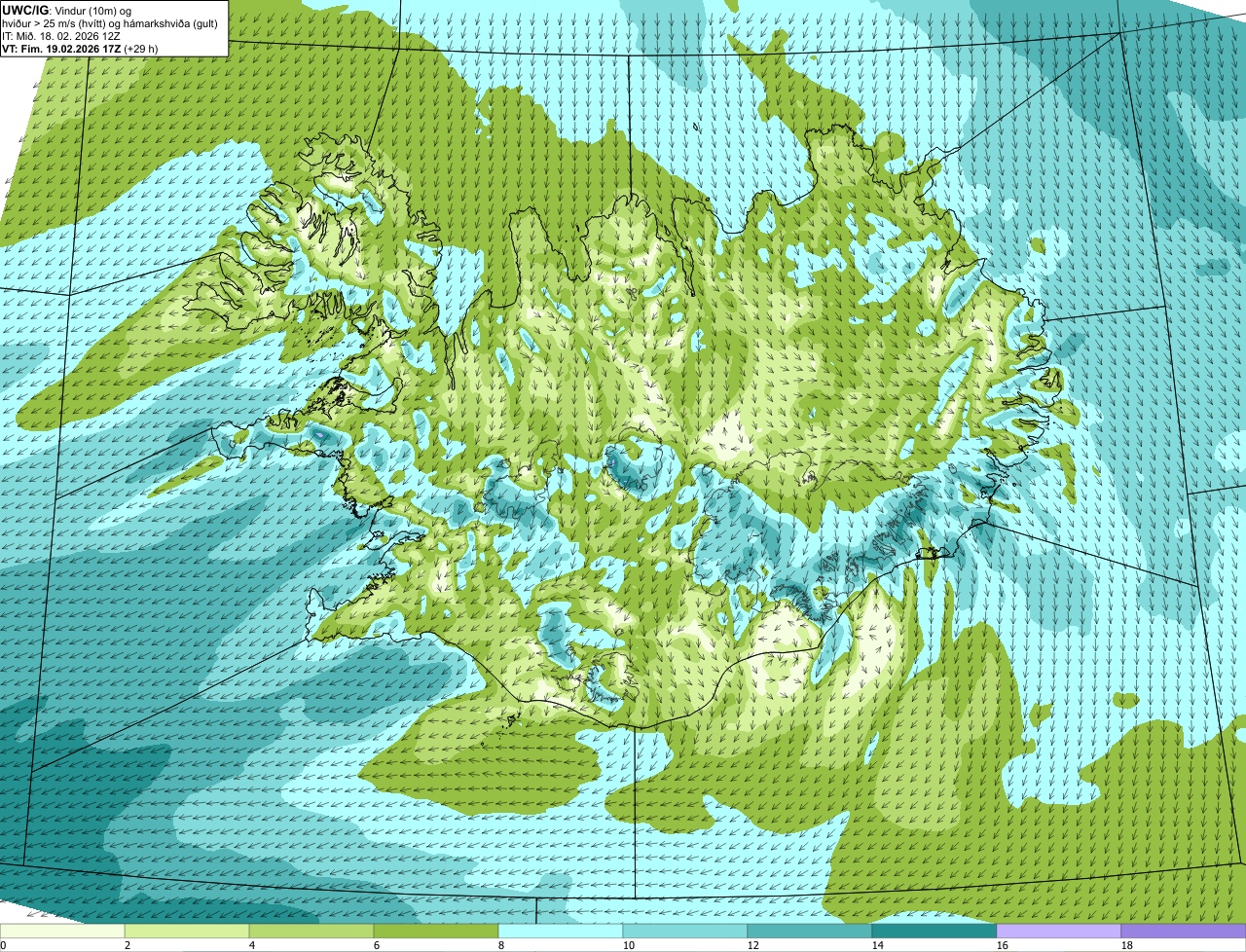Click the 14–16 m/s dark teal legend swatch
The width and height of the screenshot is (1246, 952).
click(934, 932)
